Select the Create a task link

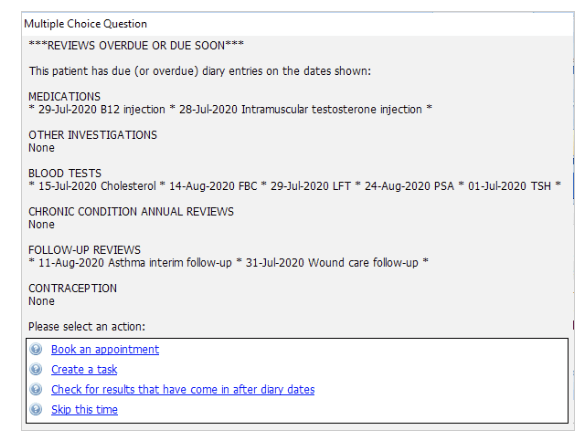pyautogui.click(x=84, y=369)
